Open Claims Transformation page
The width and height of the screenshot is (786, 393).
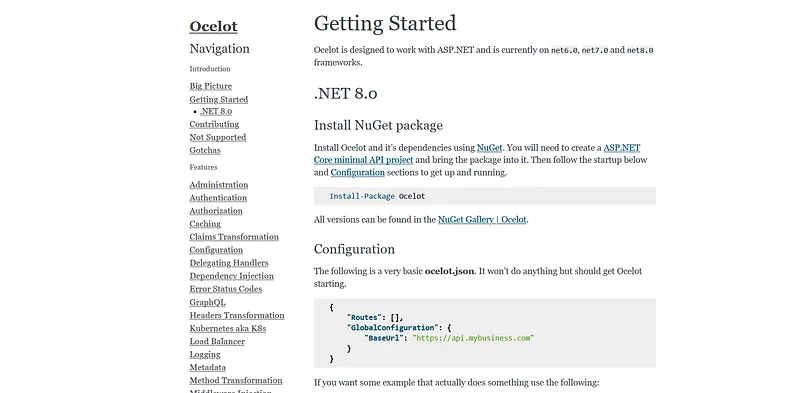[x=234, y=237]
